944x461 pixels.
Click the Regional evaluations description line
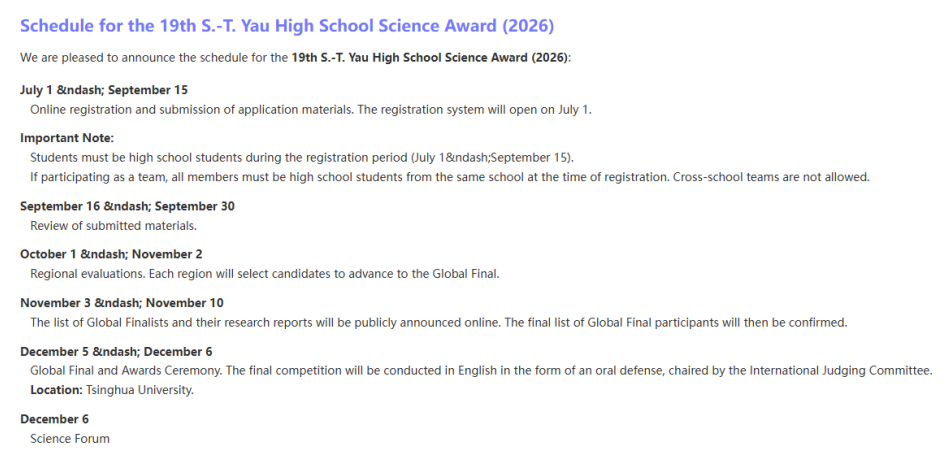[x=264, y=274]
